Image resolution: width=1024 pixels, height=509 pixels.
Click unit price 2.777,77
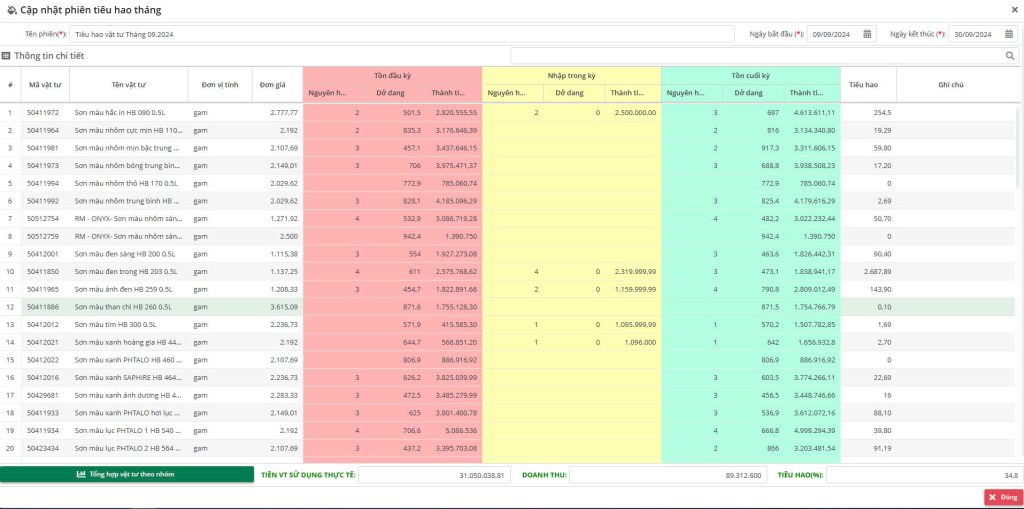(x=284, y=113)
